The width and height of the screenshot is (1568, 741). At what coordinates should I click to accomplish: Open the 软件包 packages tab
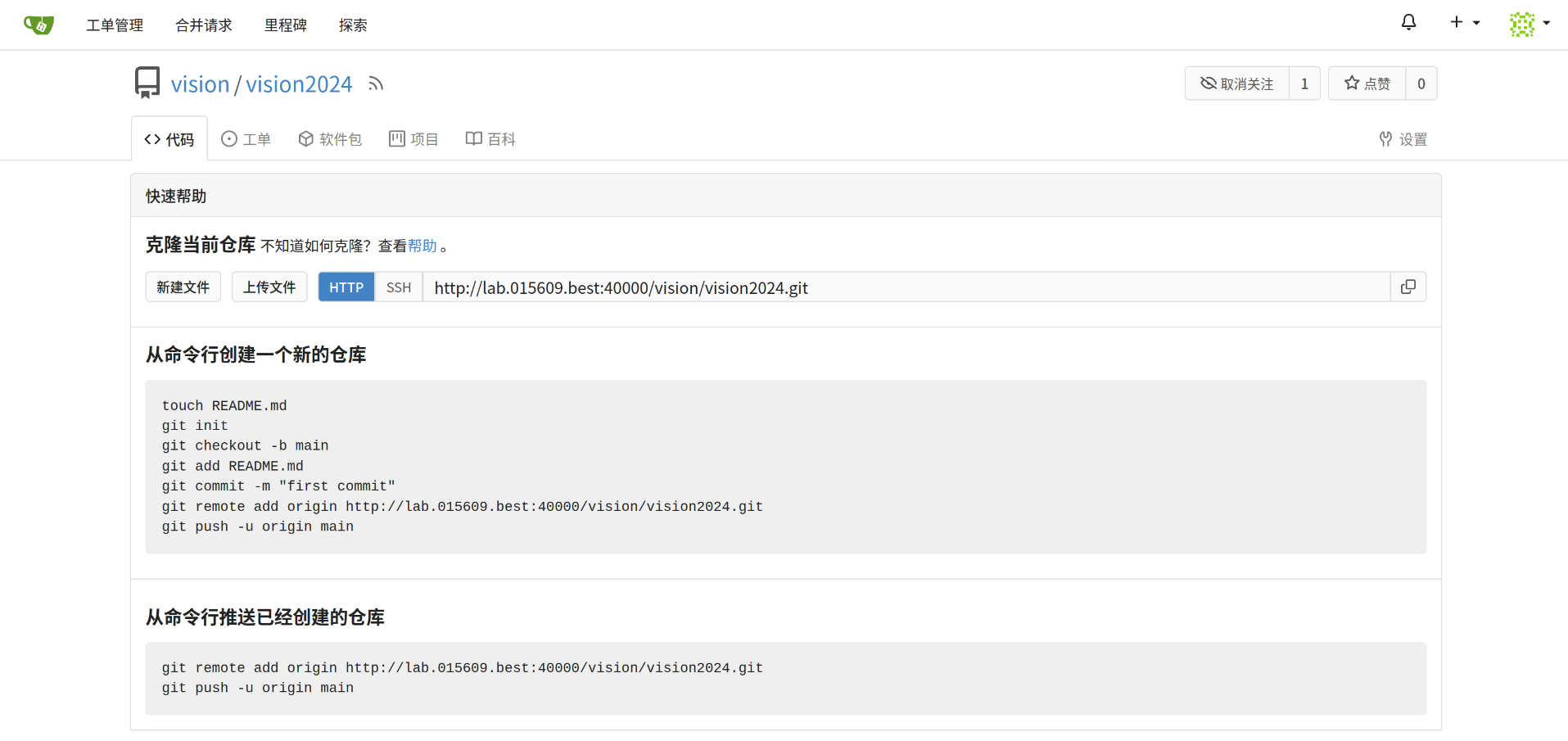(330, 139)
